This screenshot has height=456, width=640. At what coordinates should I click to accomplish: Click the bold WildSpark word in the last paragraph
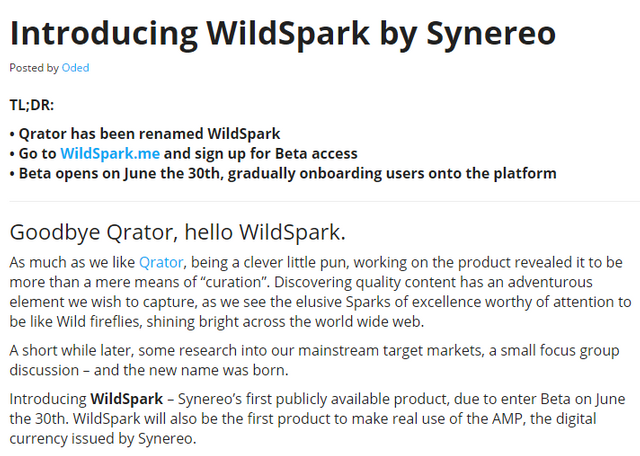pos(134,400)
